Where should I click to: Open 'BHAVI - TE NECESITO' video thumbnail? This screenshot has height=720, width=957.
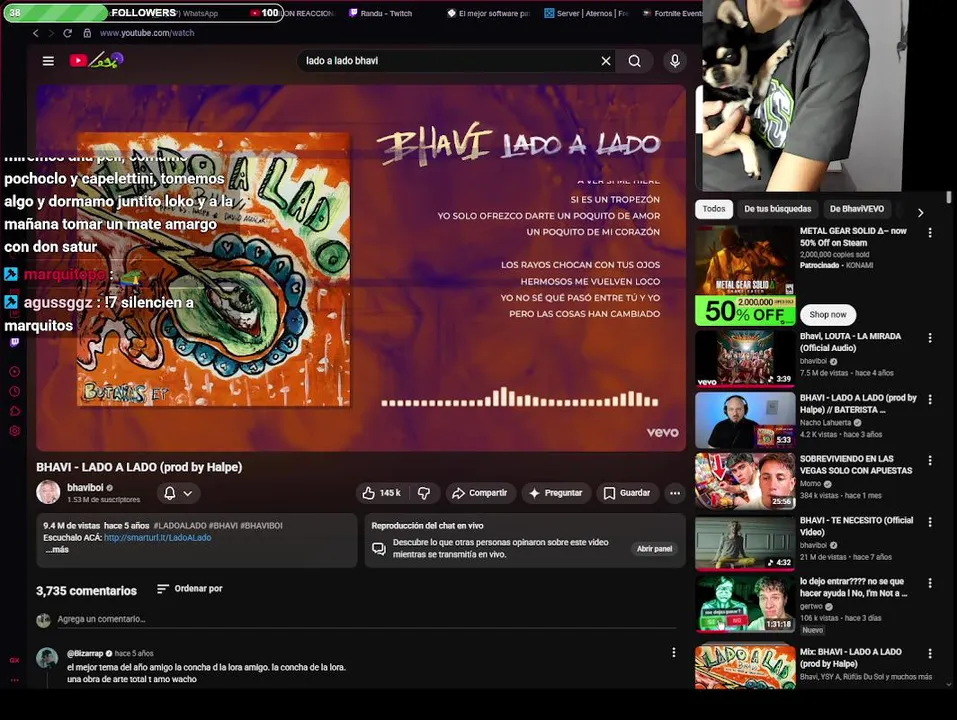coord(745,543)
